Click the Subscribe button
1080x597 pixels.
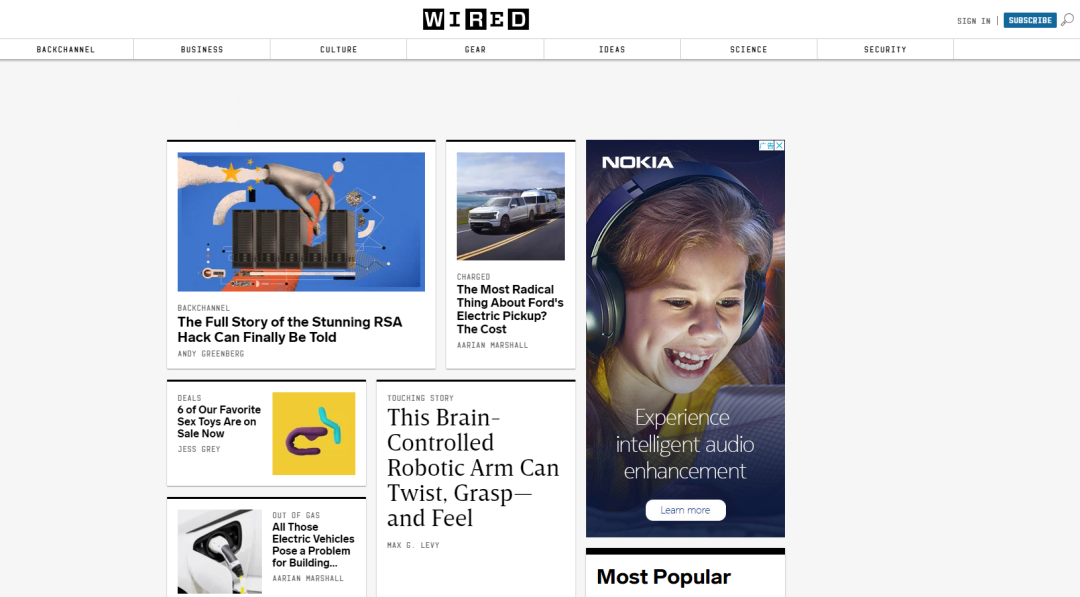pyautogui.click(x=1030, y=21)
